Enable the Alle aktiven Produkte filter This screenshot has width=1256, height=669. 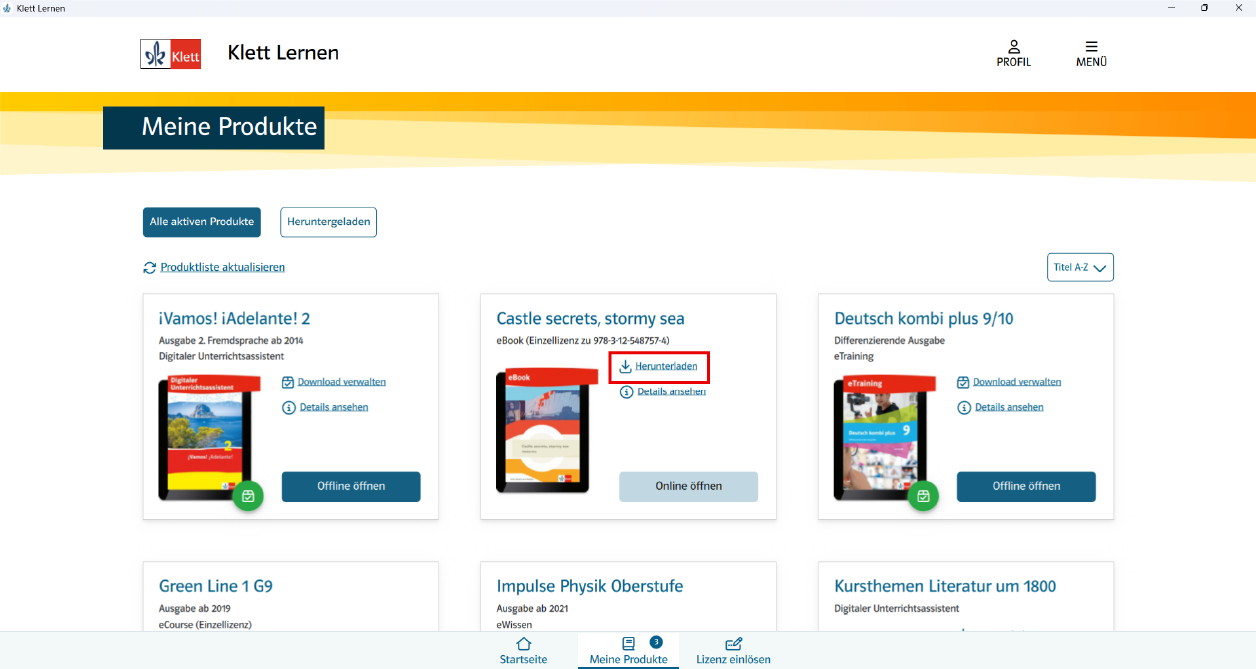point(201,222)
